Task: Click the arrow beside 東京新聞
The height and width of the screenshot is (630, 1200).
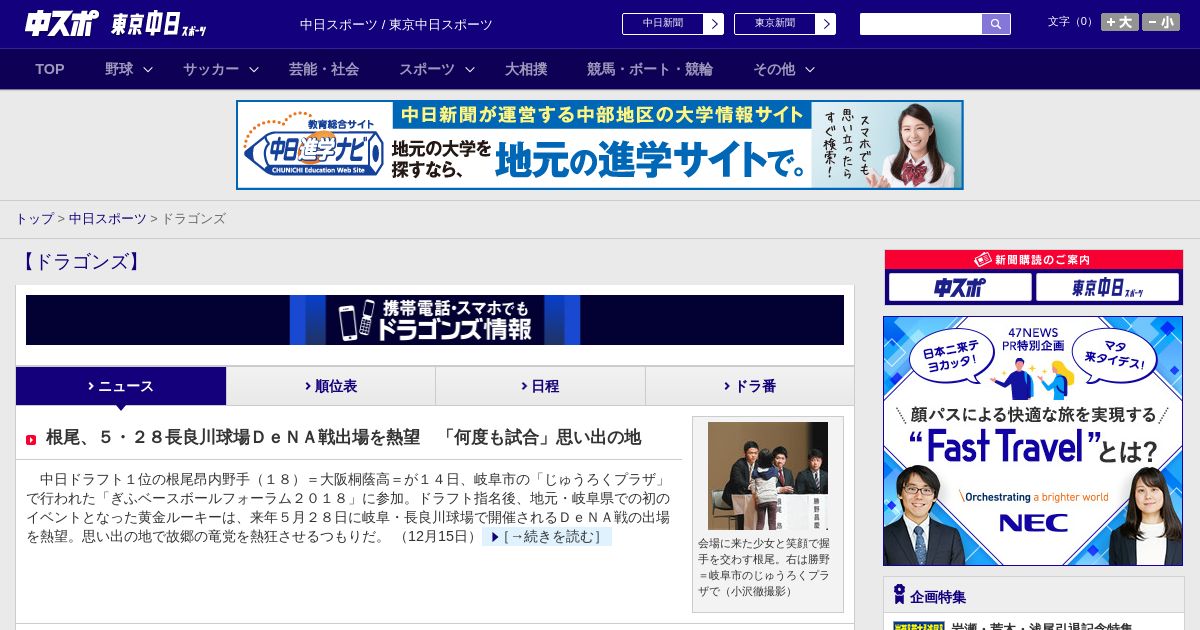Action: coord(826,24)
